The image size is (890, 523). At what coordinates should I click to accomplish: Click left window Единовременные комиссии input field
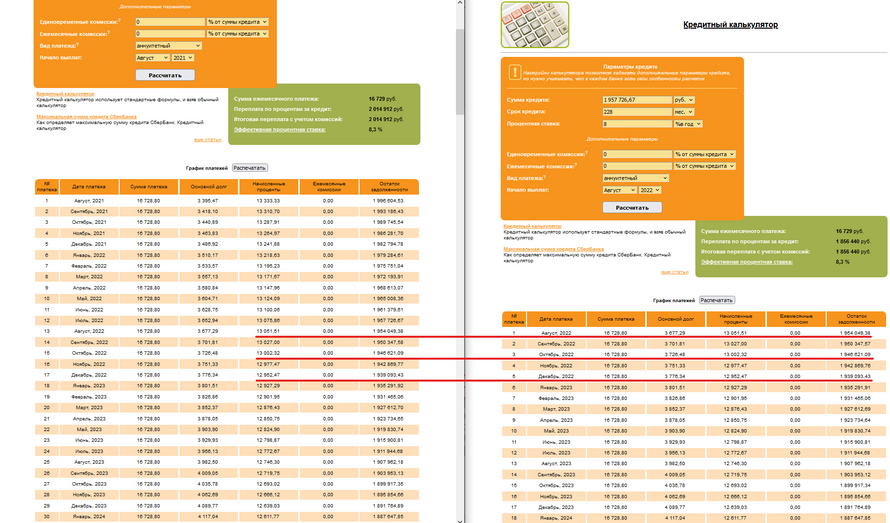point(170,22)
